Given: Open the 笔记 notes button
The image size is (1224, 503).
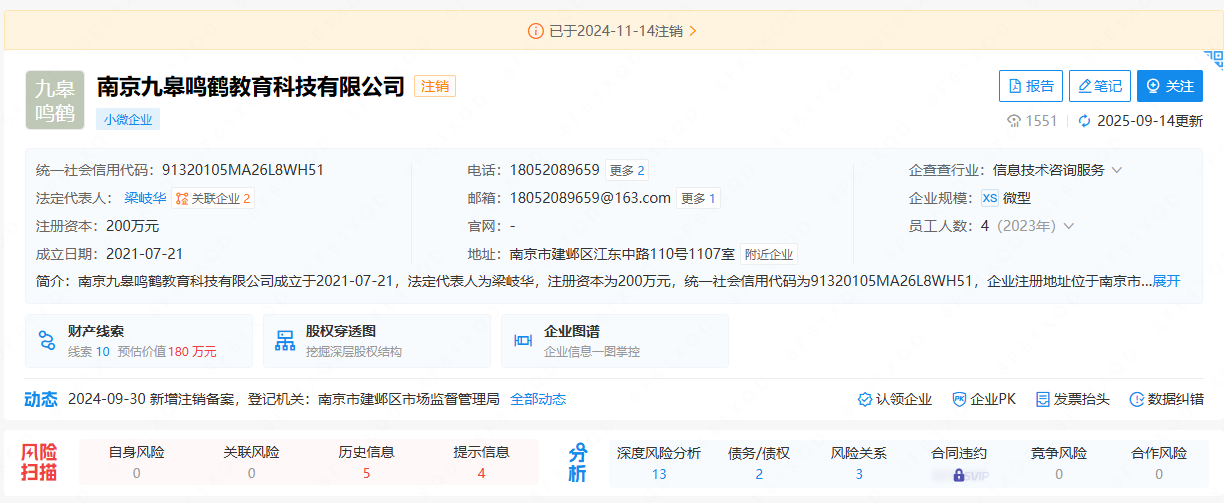Looking at the screenshot, I should (x=1099, y=86).
